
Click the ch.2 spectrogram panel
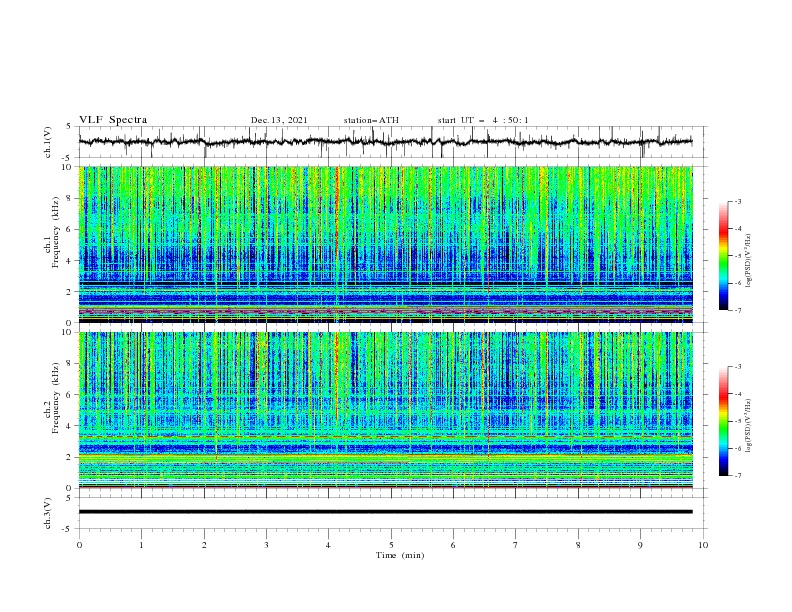pyautogui.click(x=385, y=410)
